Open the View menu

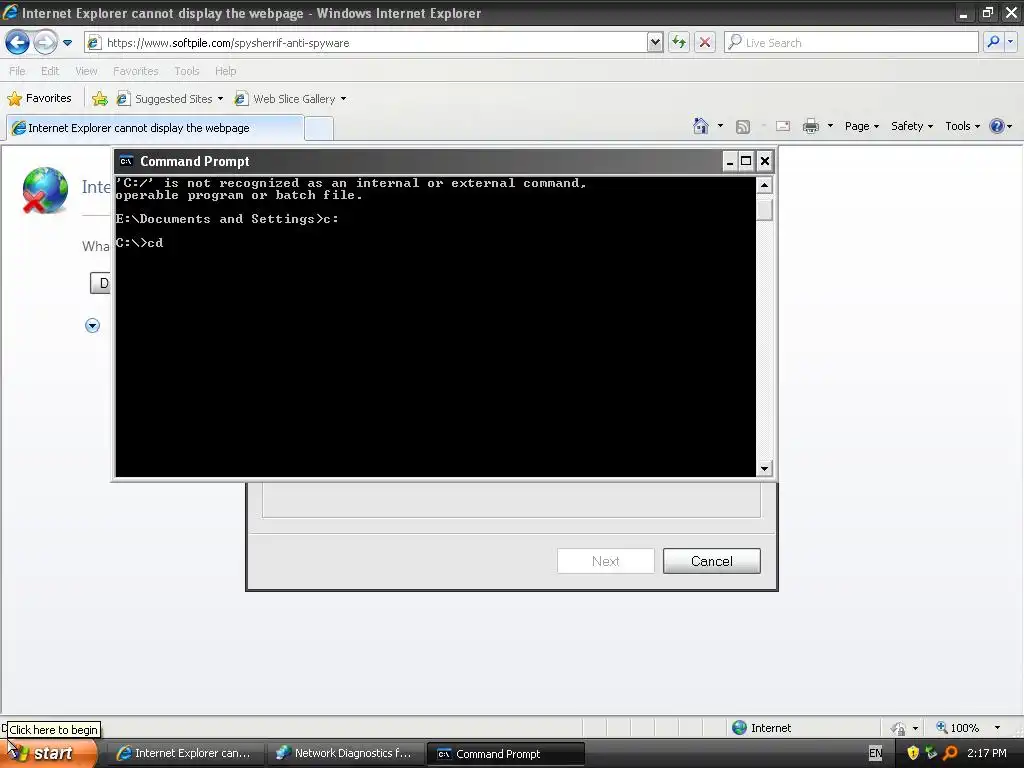click(x=86, y=71)
